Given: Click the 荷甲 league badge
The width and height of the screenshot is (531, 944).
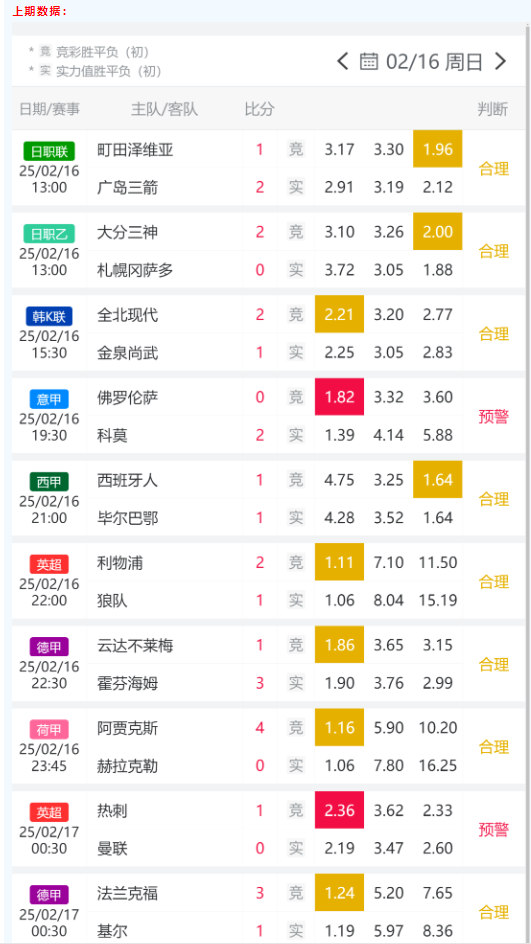Looking at the screenshot, I should coord(49,729).
